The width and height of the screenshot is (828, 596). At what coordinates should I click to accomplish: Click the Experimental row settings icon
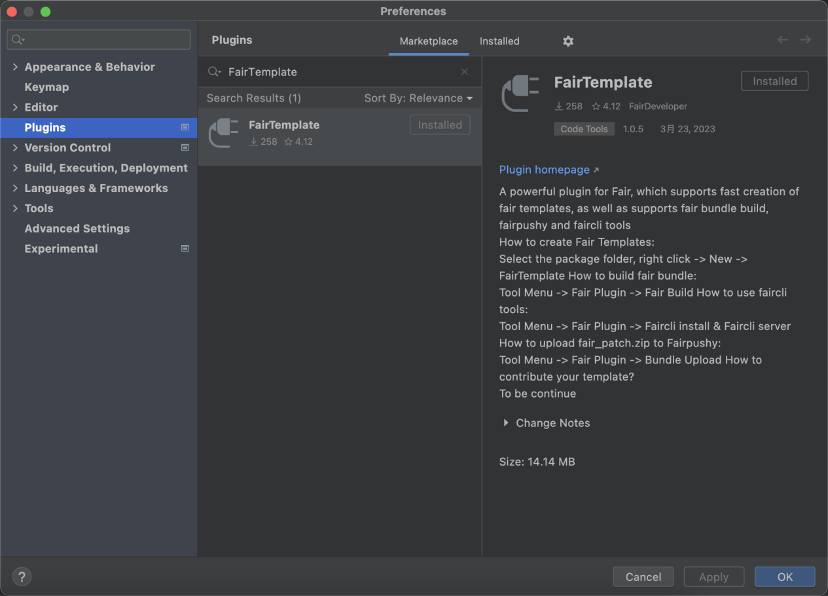coord(185,249)
